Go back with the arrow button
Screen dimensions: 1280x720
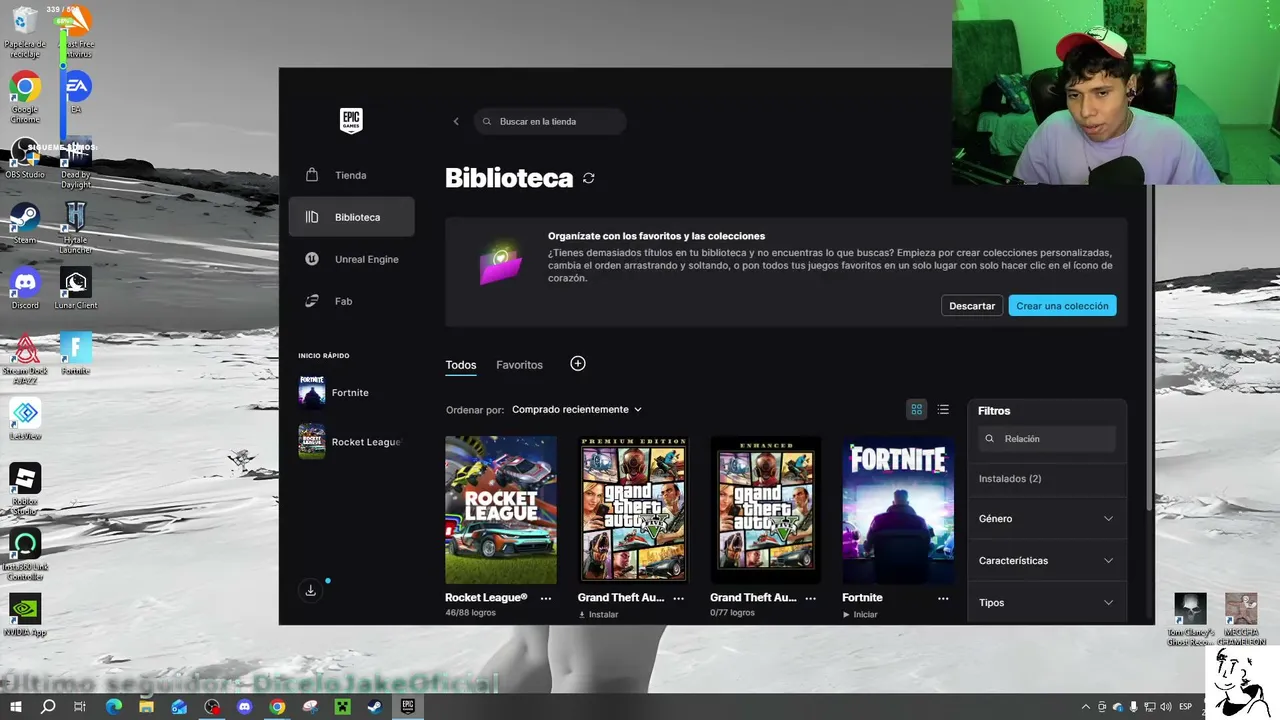click(456, 122)
